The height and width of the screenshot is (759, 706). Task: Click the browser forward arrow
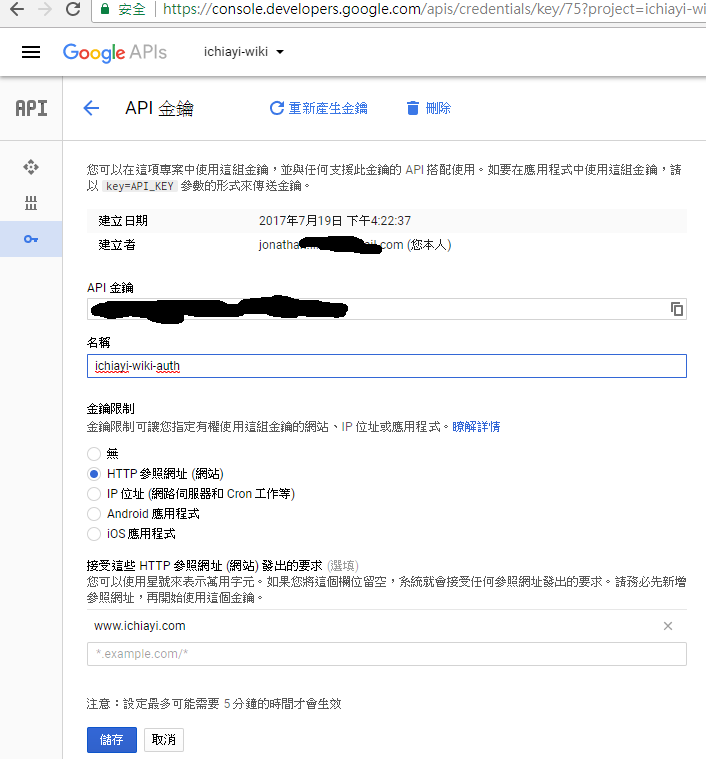(45, 9)
